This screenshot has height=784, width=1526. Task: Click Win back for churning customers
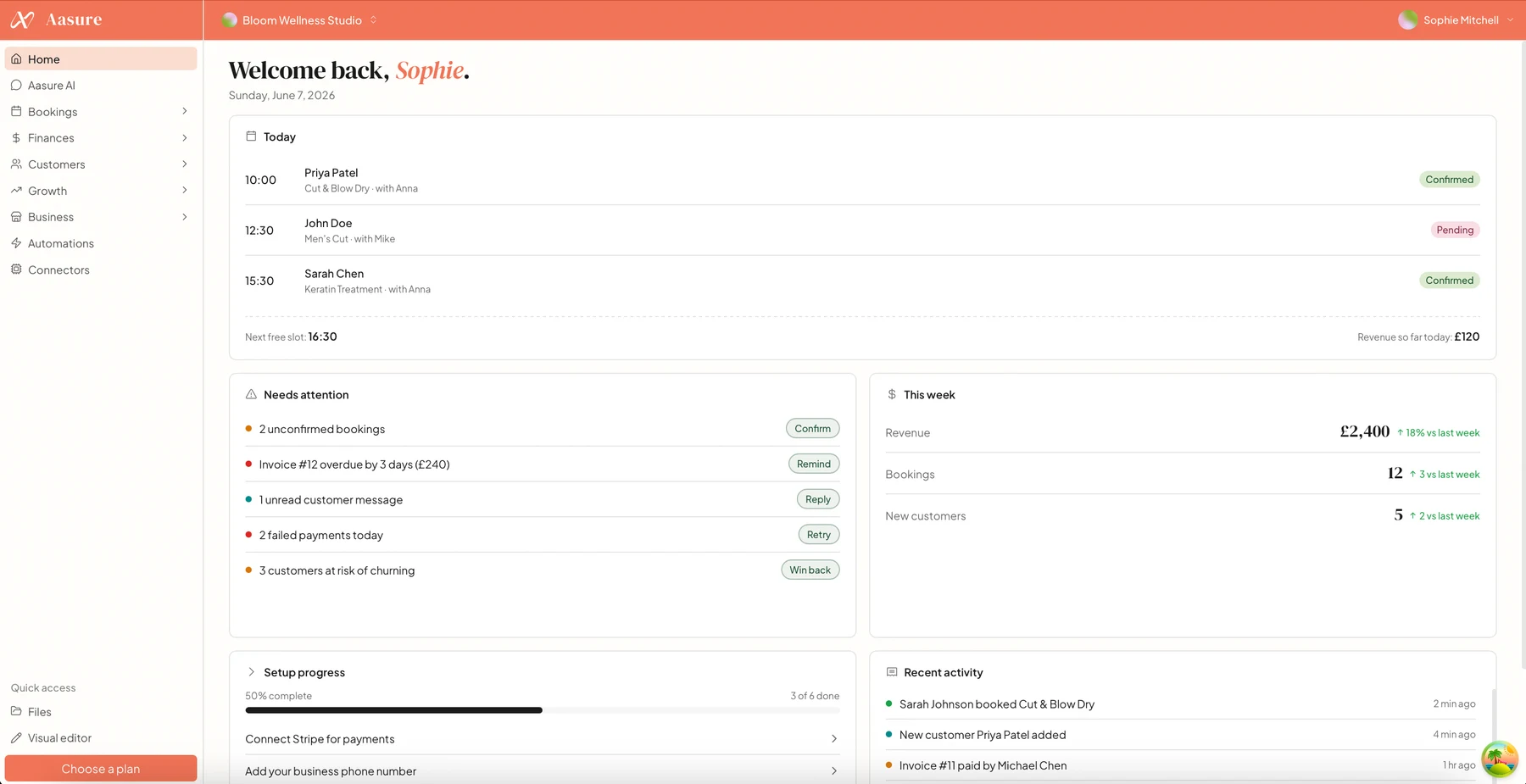810,570
